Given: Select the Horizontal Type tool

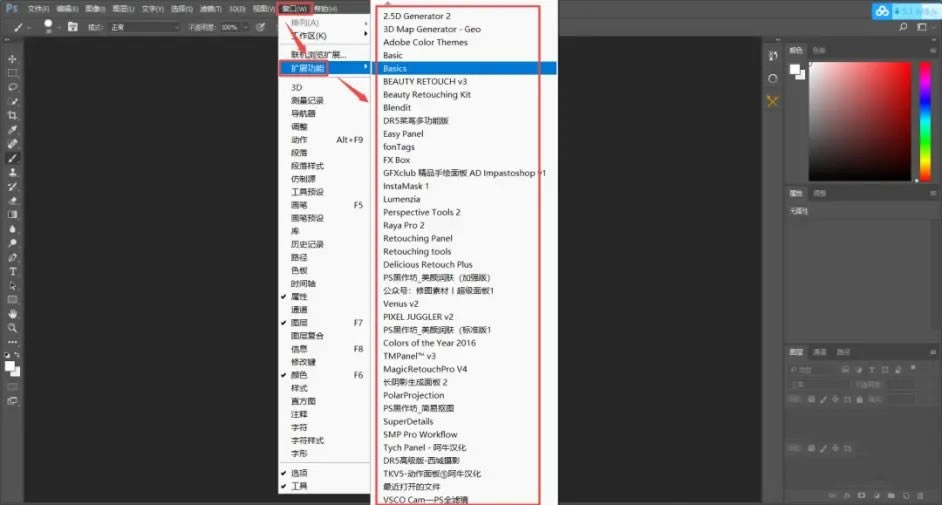Looking at the screenshot, I should tap(12, 271).
